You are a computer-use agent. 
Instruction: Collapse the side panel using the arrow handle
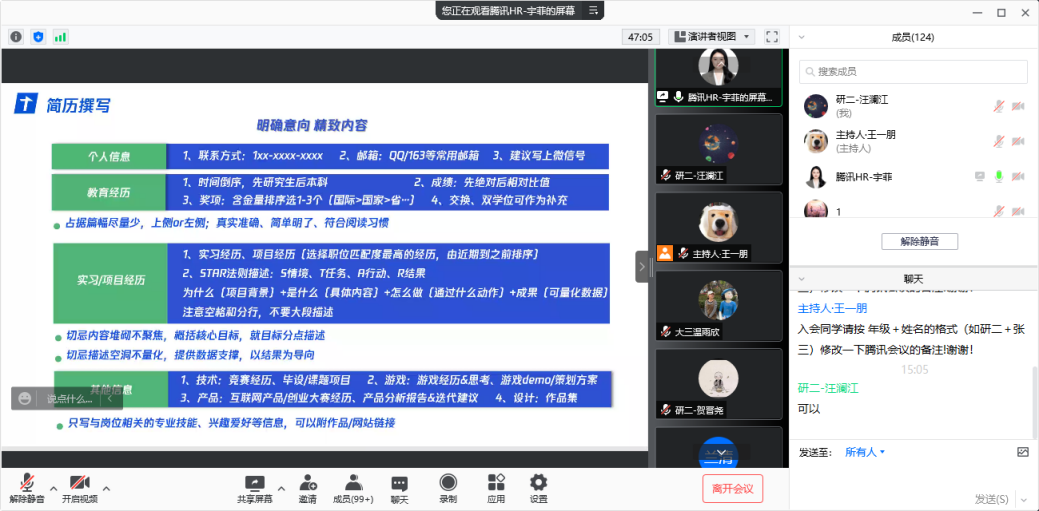(642, 267)
